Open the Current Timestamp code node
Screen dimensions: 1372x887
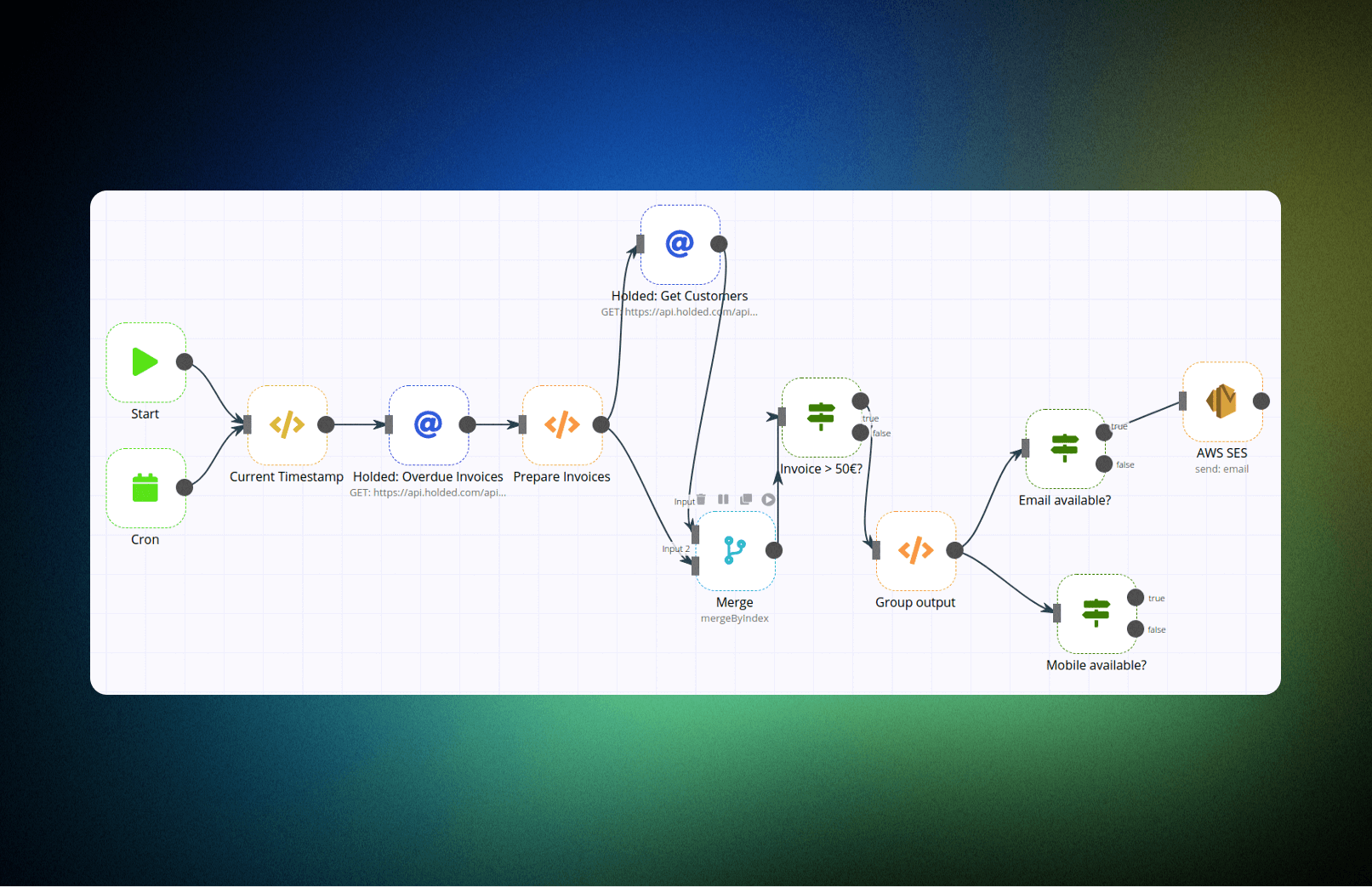pos(287,424)
